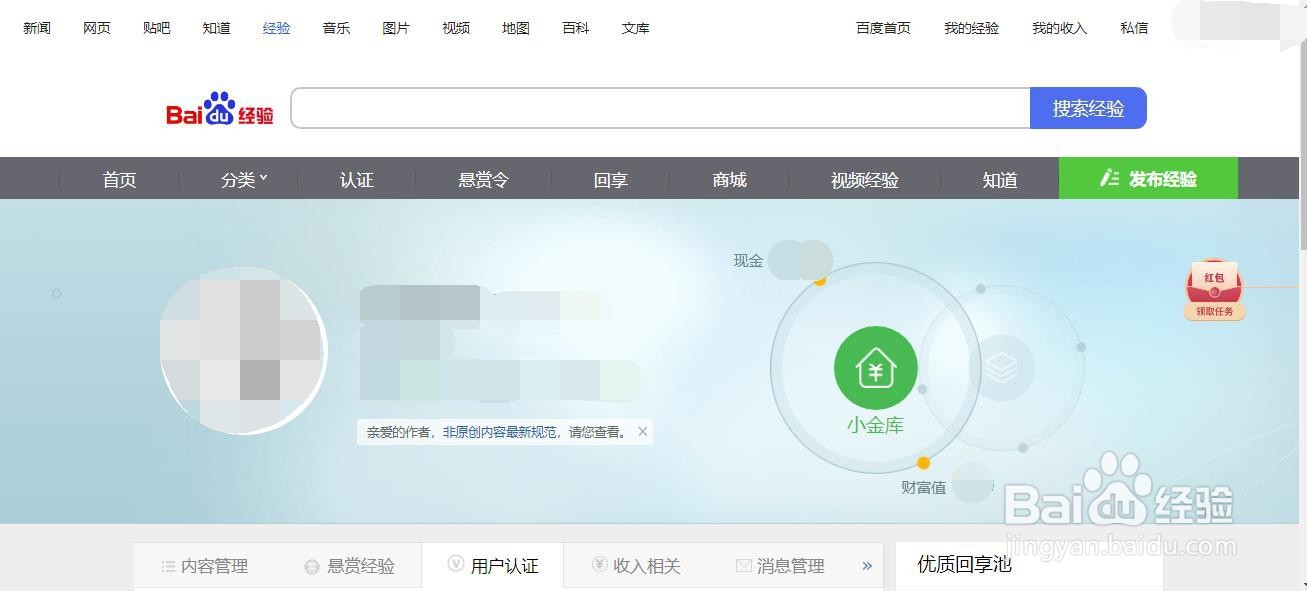This screenshot has height=591, width=1307.
Task: Click the 搜索经验 search button
Action: coord(1087,107)
